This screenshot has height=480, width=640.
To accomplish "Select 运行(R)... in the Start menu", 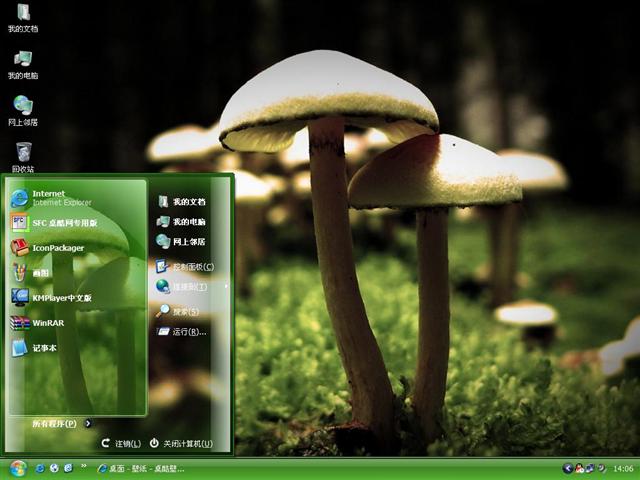I will coord(186,331).
